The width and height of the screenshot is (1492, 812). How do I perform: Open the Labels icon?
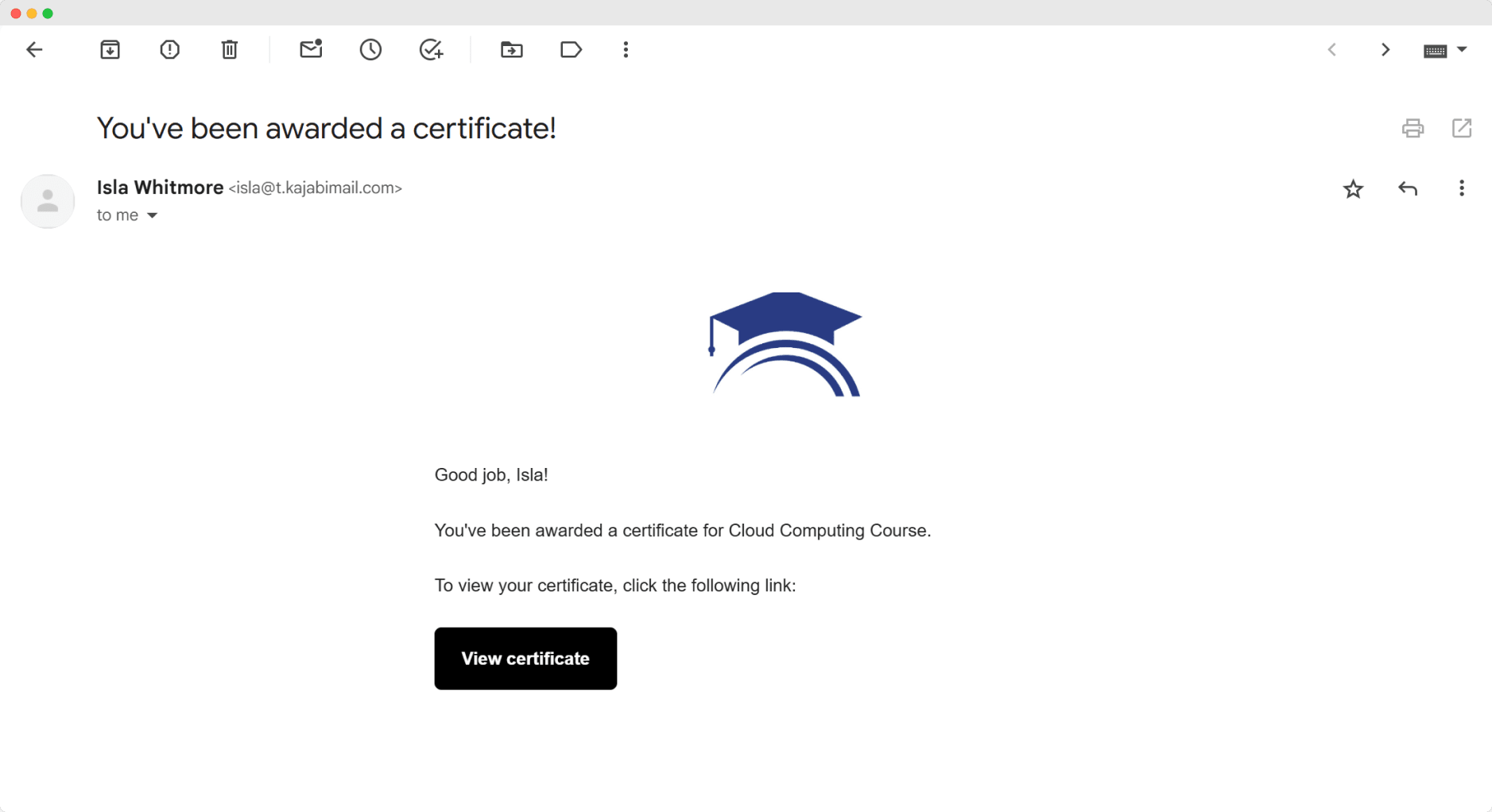tap(571, 50)
